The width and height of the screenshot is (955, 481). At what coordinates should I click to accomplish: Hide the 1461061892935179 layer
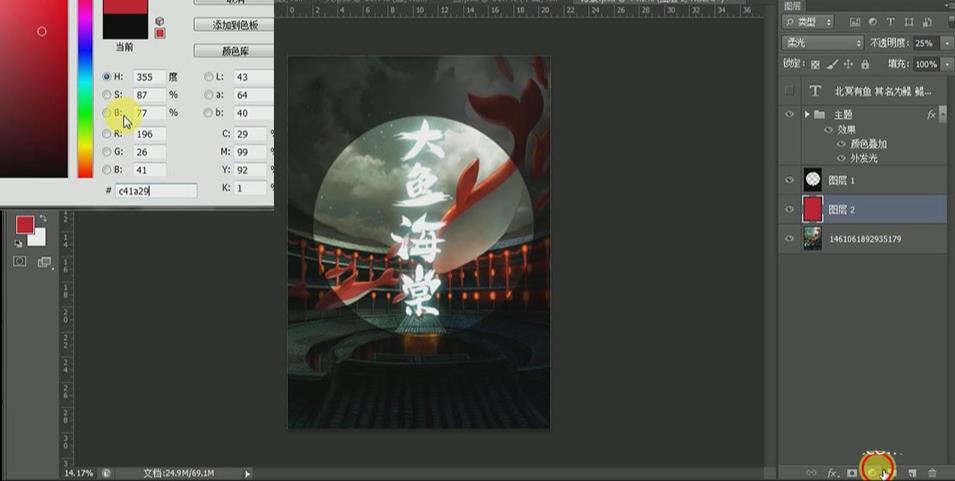click(790, 239)
